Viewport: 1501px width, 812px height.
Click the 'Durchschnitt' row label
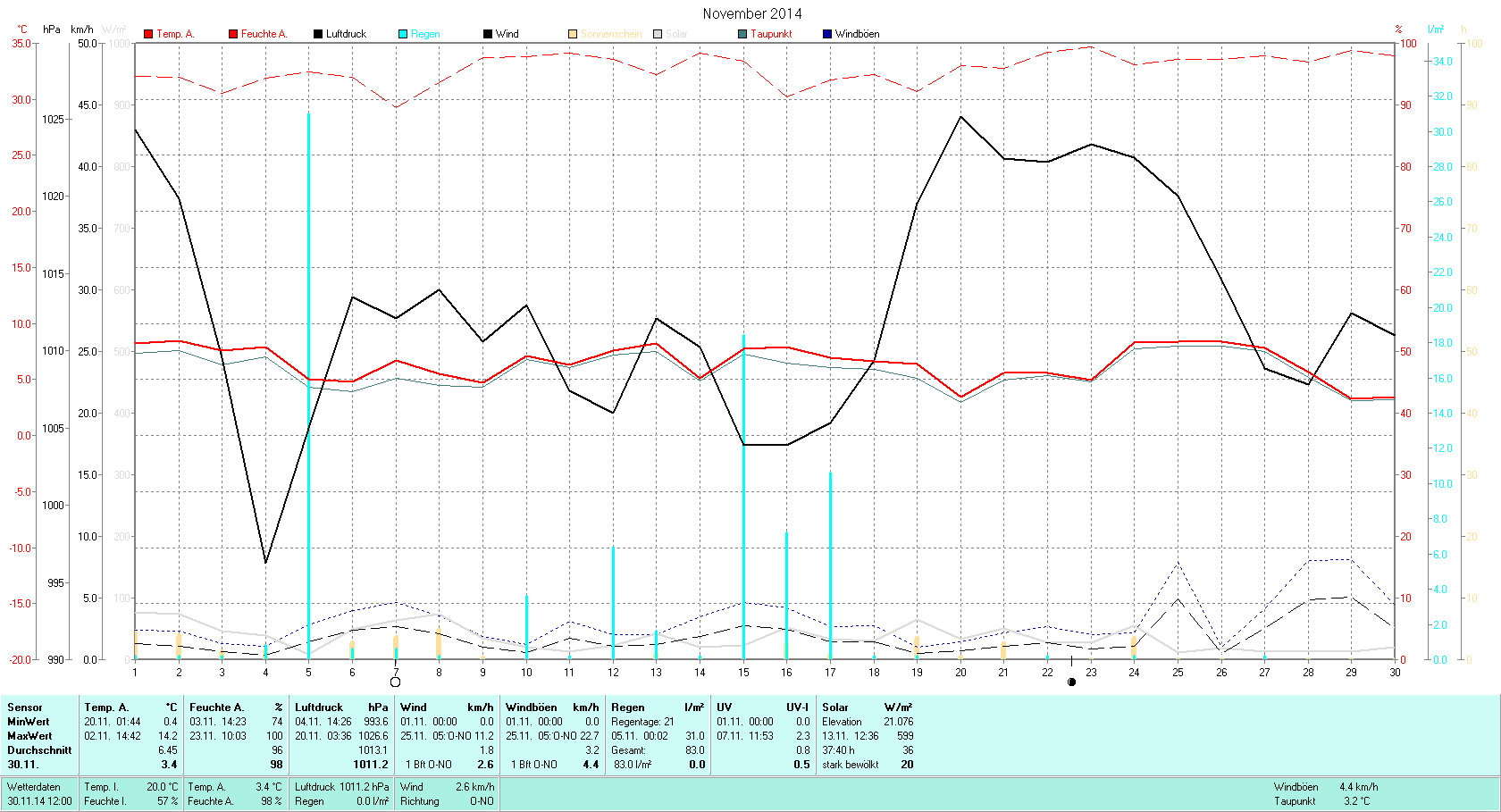[x=39, y=750]
